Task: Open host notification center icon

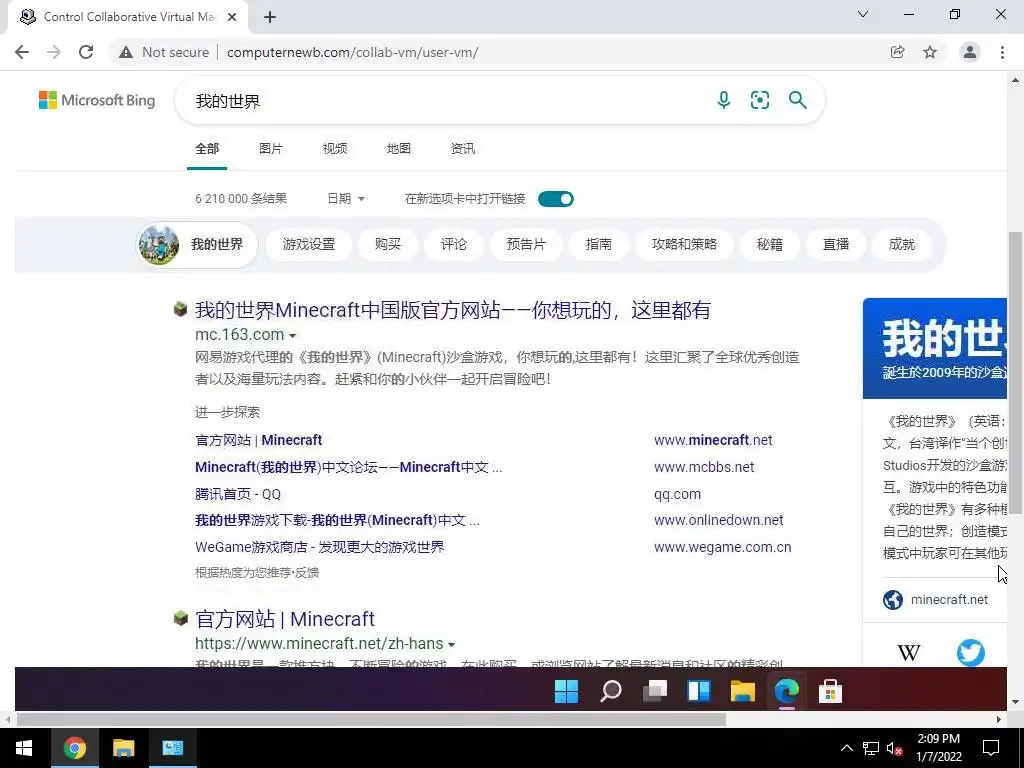Action: 991,748
